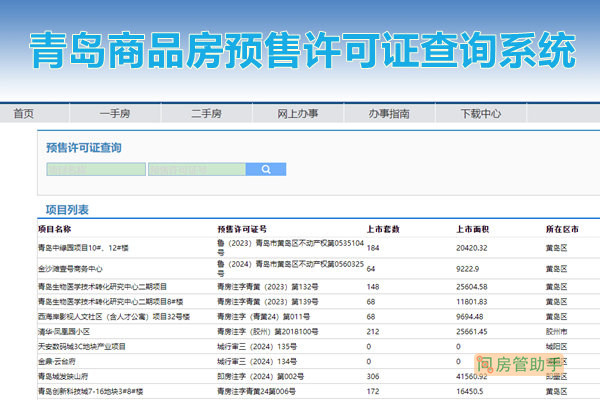Click the 项目列表 heading
Screen dimensions: 600x400
pos(67,210)
